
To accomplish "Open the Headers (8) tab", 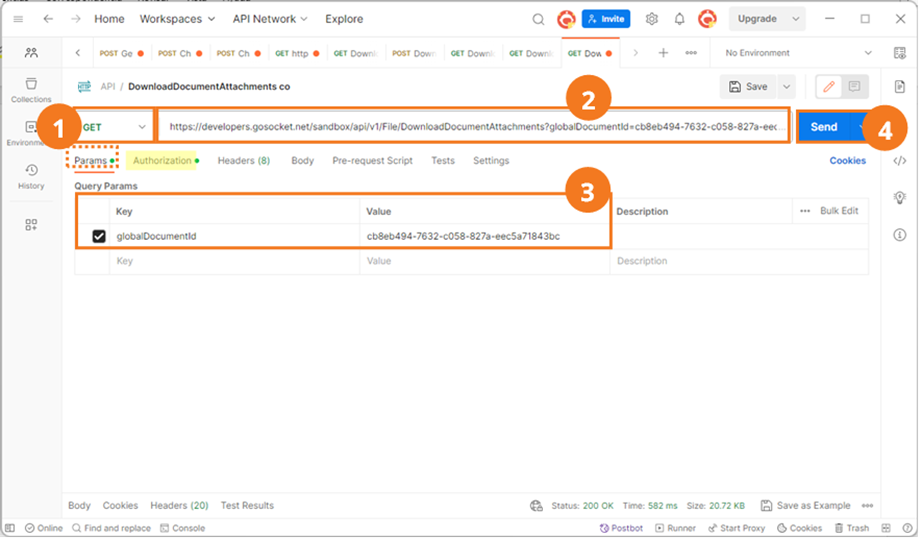I will [x=243, y=161].
